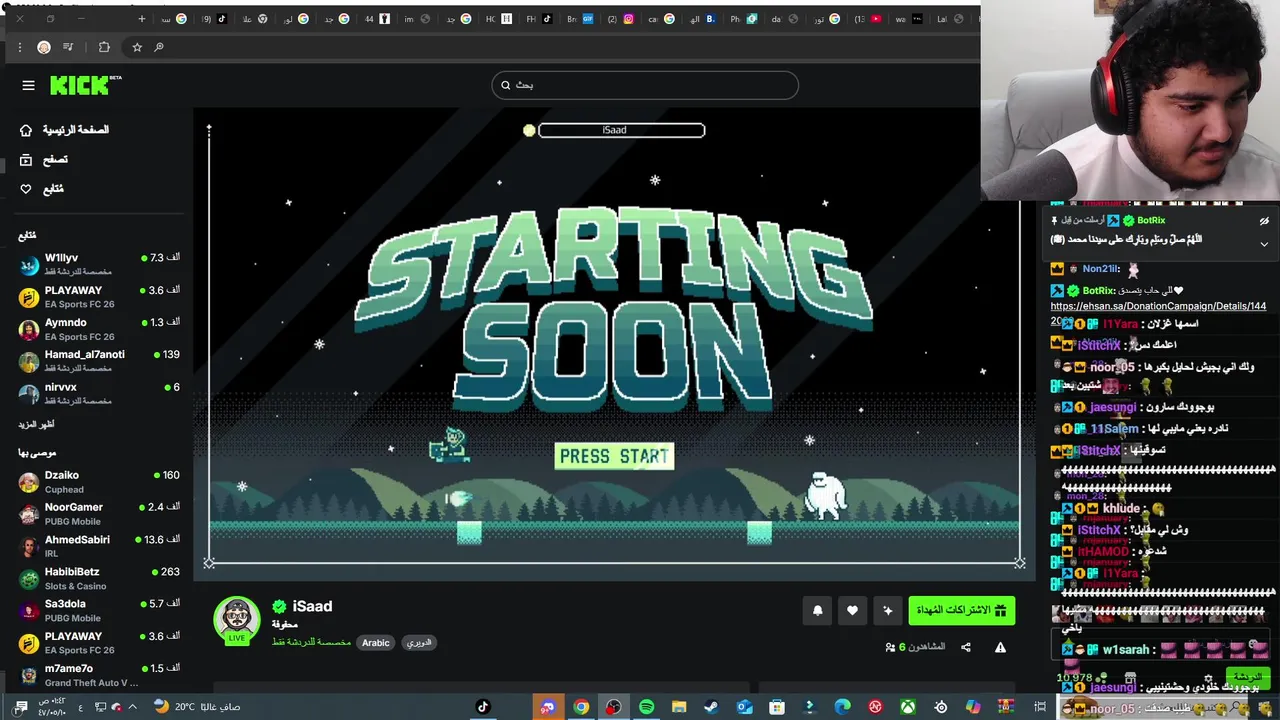The image size is (1280, 720).
Task: Click the KICK logo
Action: 86,85
